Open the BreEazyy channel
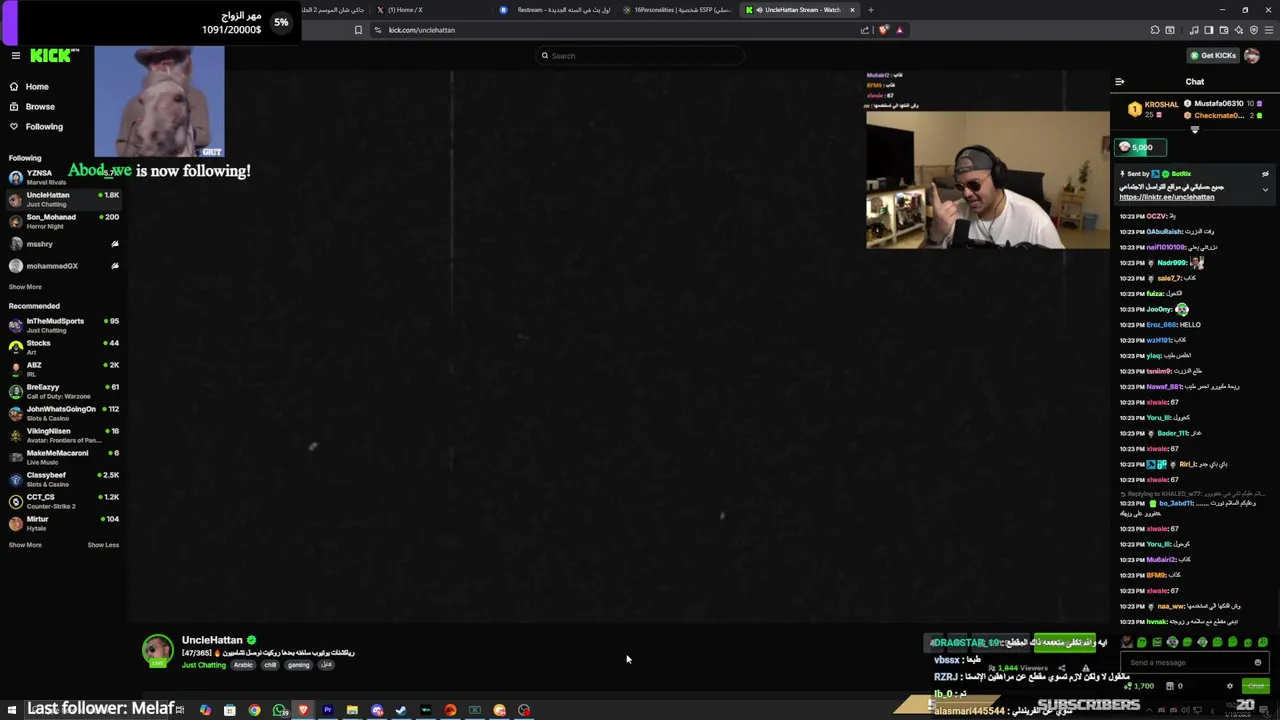This screenshot has height=720, width=1280. (x=63, y=391)
